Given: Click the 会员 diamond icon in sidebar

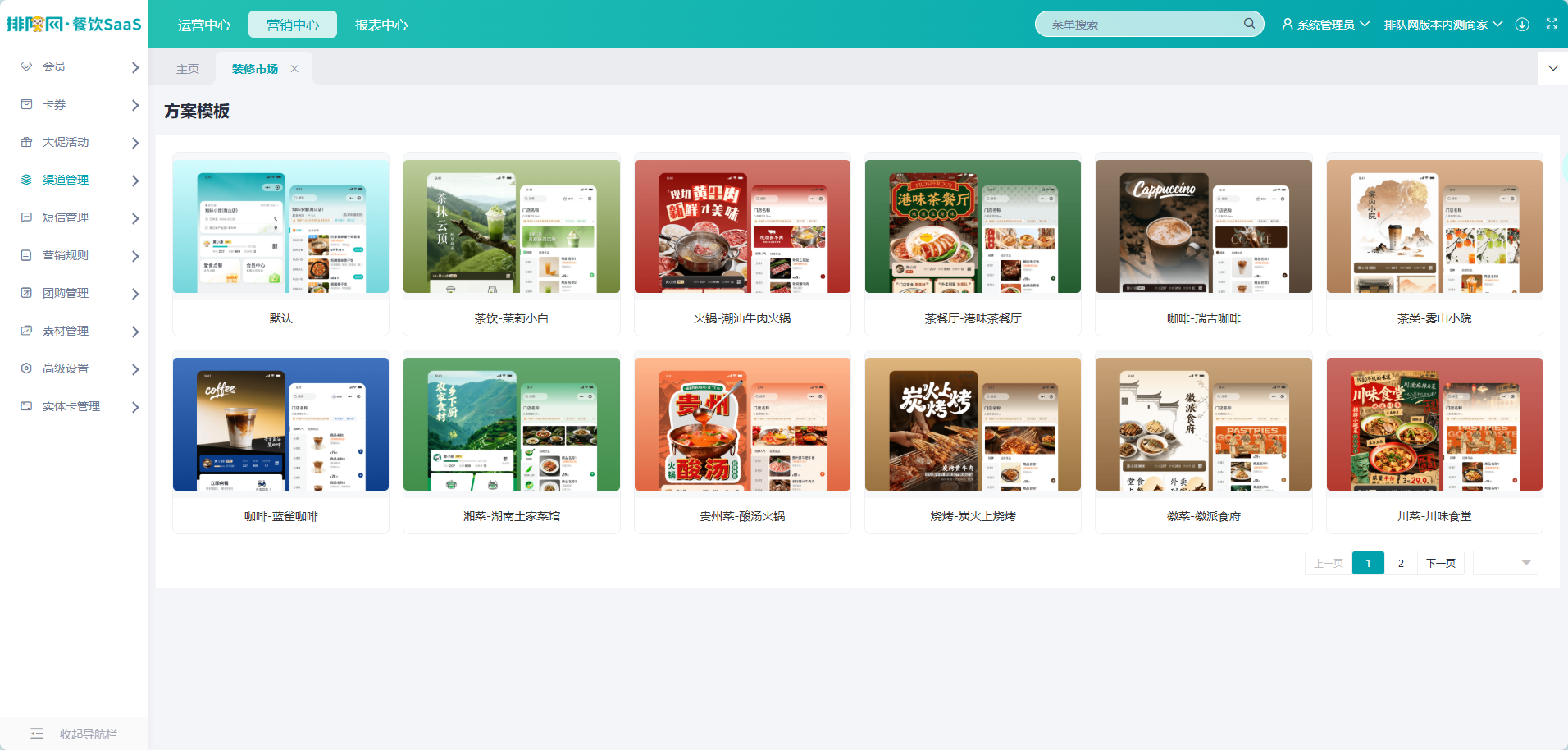Looking at the screenshot, I should pyautogui.click(x=26, y=66).
